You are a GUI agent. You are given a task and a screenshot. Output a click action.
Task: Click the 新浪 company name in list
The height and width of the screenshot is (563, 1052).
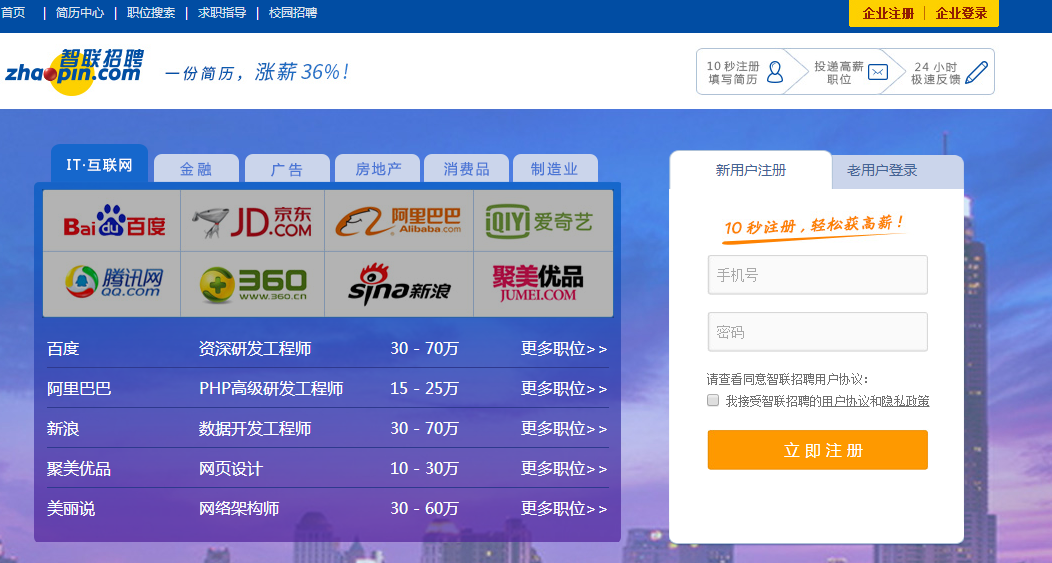click(x=63, y=429)
